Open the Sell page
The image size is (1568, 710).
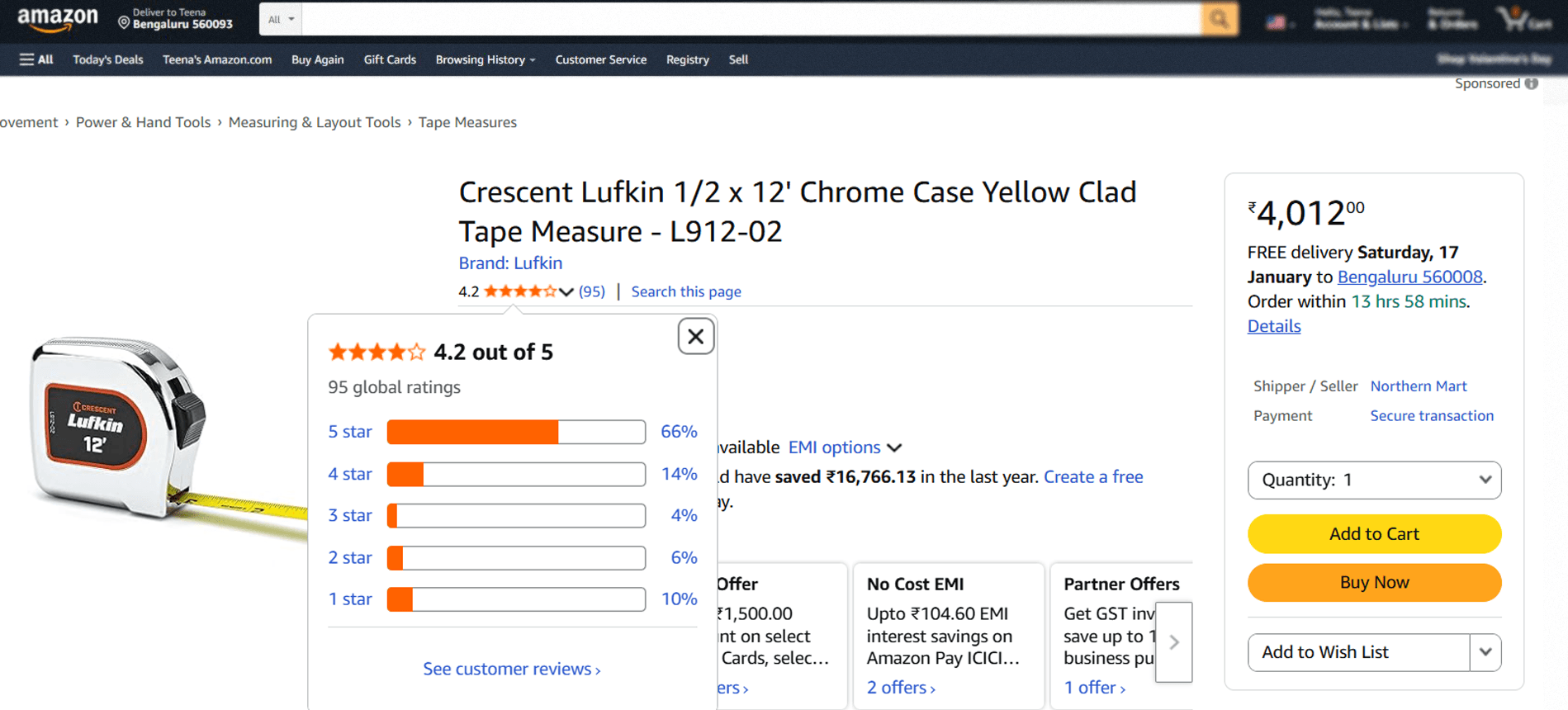click(x=738, y=59)
